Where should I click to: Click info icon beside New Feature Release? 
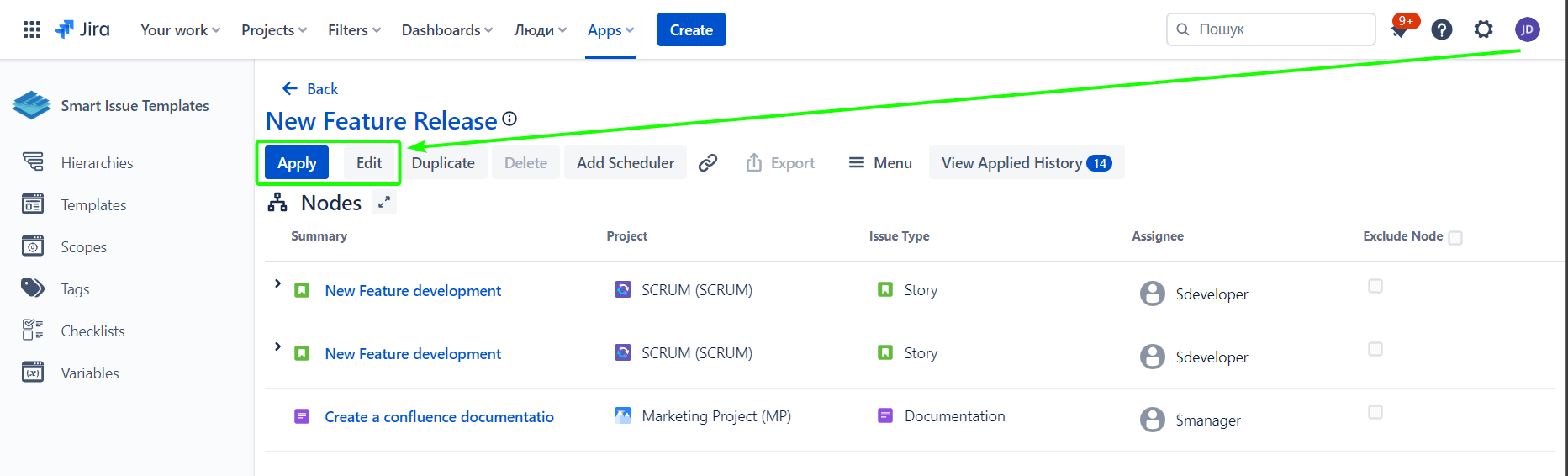tap(509, 119)
